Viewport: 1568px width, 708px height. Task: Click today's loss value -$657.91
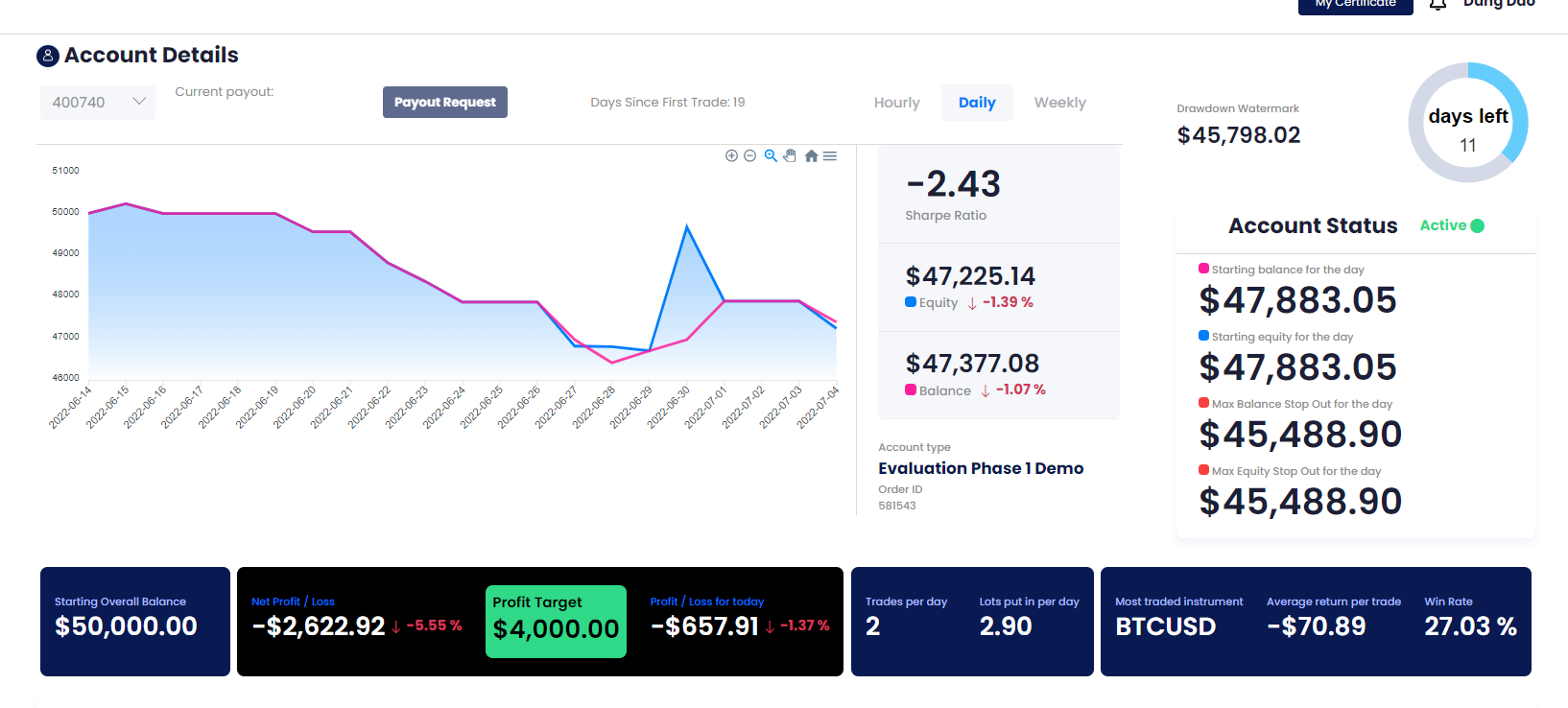coord(705,626)
